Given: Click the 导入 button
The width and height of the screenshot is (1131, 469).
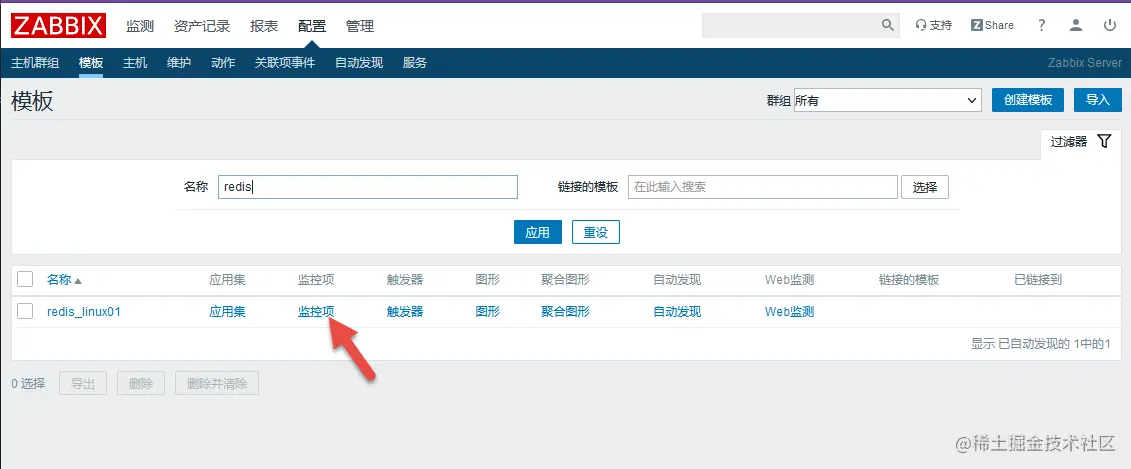Looking at the screenshot, I should tap(1098, 100).
